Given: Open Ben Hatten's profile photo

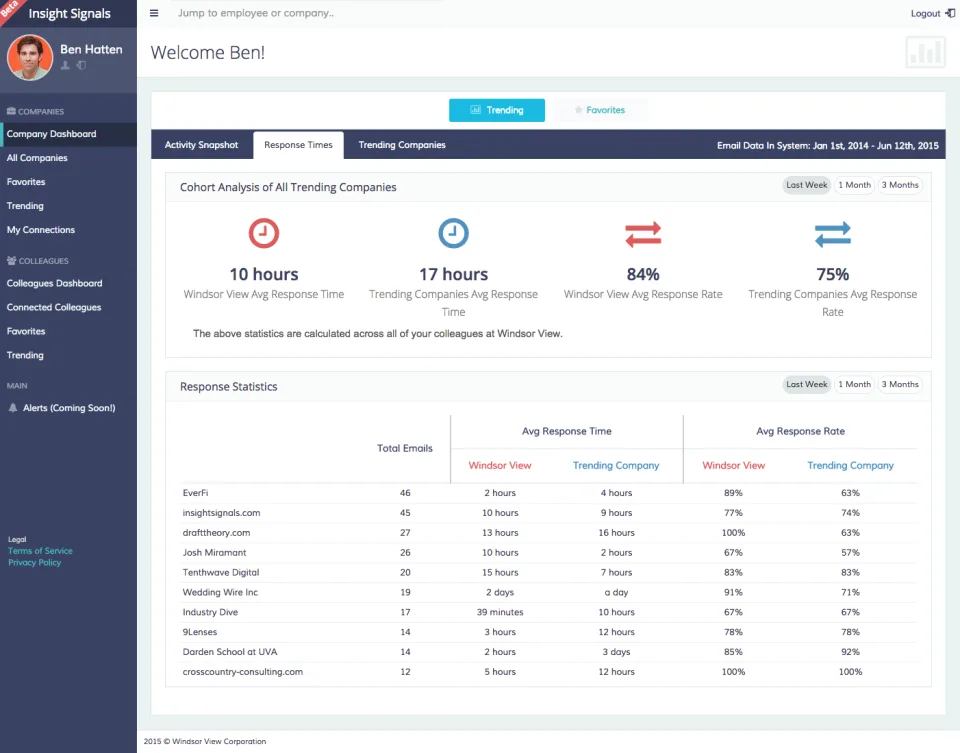Looking at the screenshot, I should click(x=29, y=58).
